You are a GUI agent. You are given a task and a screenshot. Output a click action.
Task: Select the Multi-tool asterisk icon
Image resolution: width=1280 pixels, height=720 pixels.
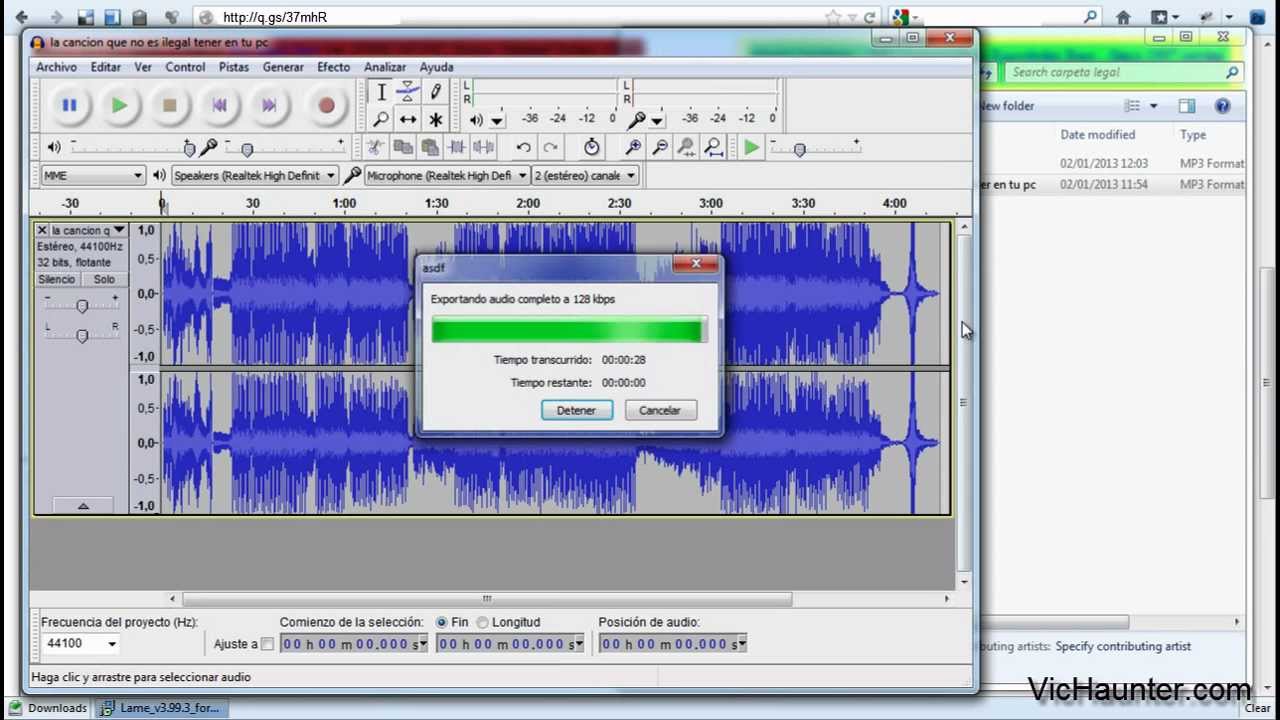(x=436, y=120)
